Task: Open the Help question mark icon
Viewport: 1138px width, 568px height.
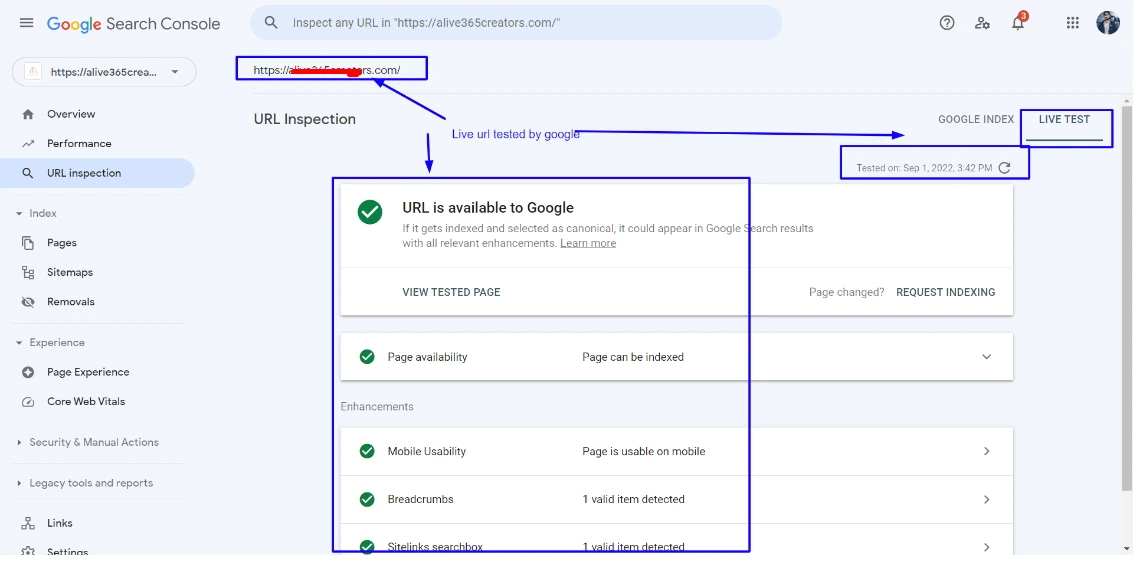Action: pos(946,23)
